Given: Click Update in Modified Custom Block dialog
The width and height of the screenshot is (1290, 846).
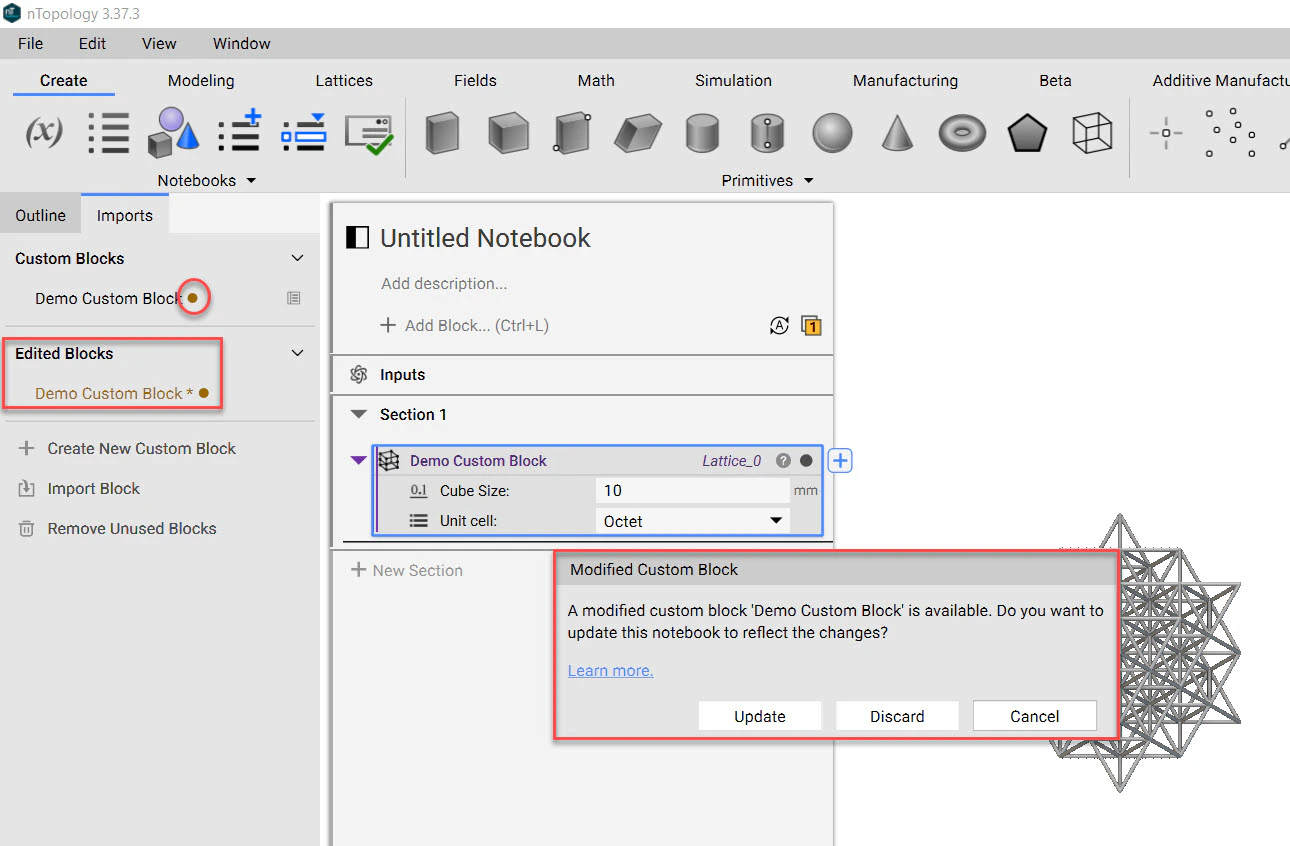Looking at the screenshot, I should coord(760,716).
